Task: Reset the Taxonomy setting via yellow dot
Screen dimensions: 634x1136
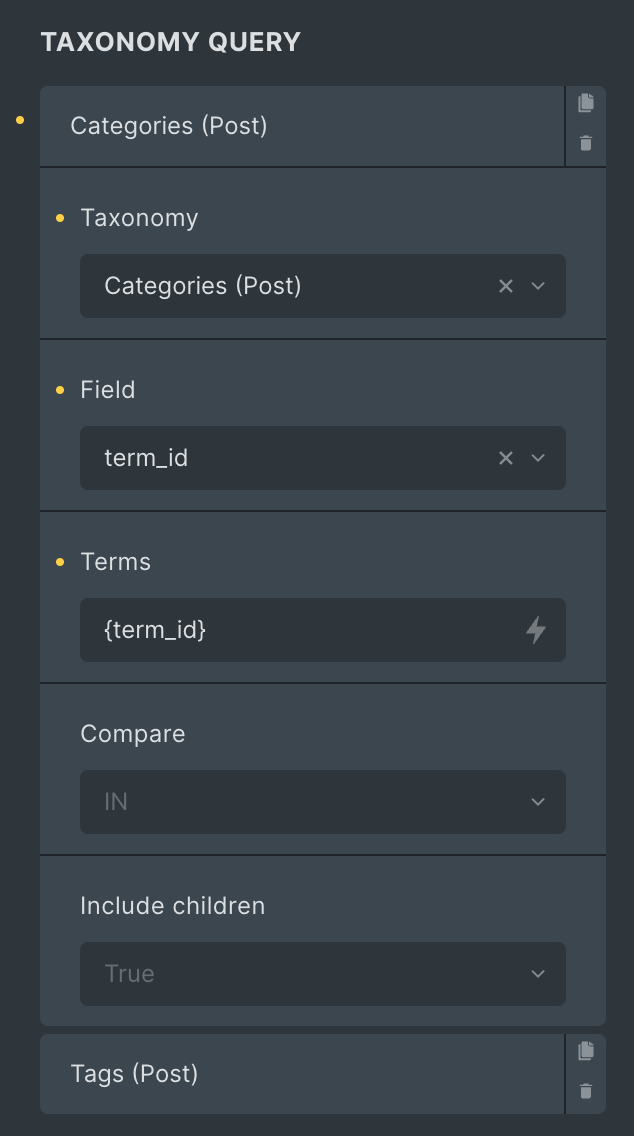Action: pyautogui.click(x=60, y=218)
